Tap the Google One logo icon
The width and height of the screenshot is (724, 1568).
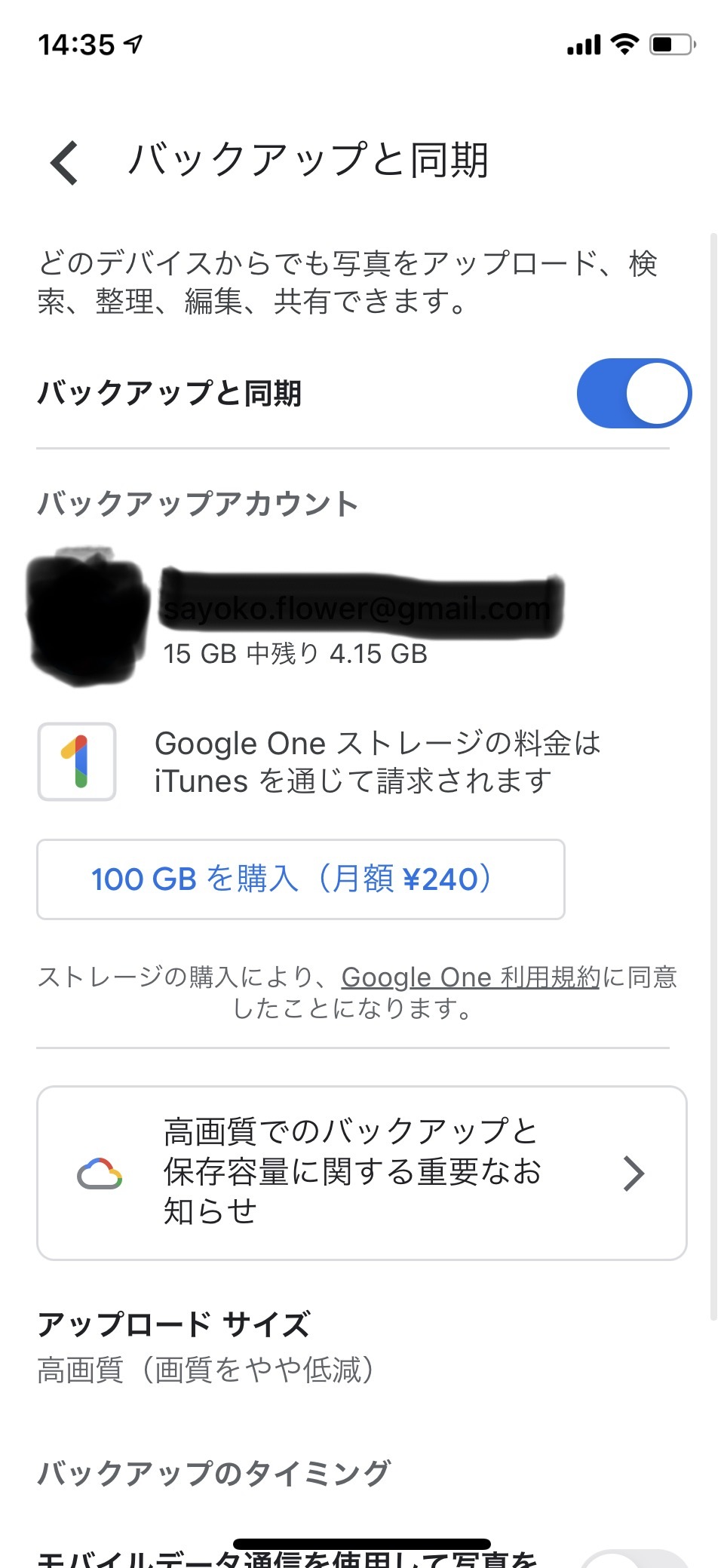77,762
